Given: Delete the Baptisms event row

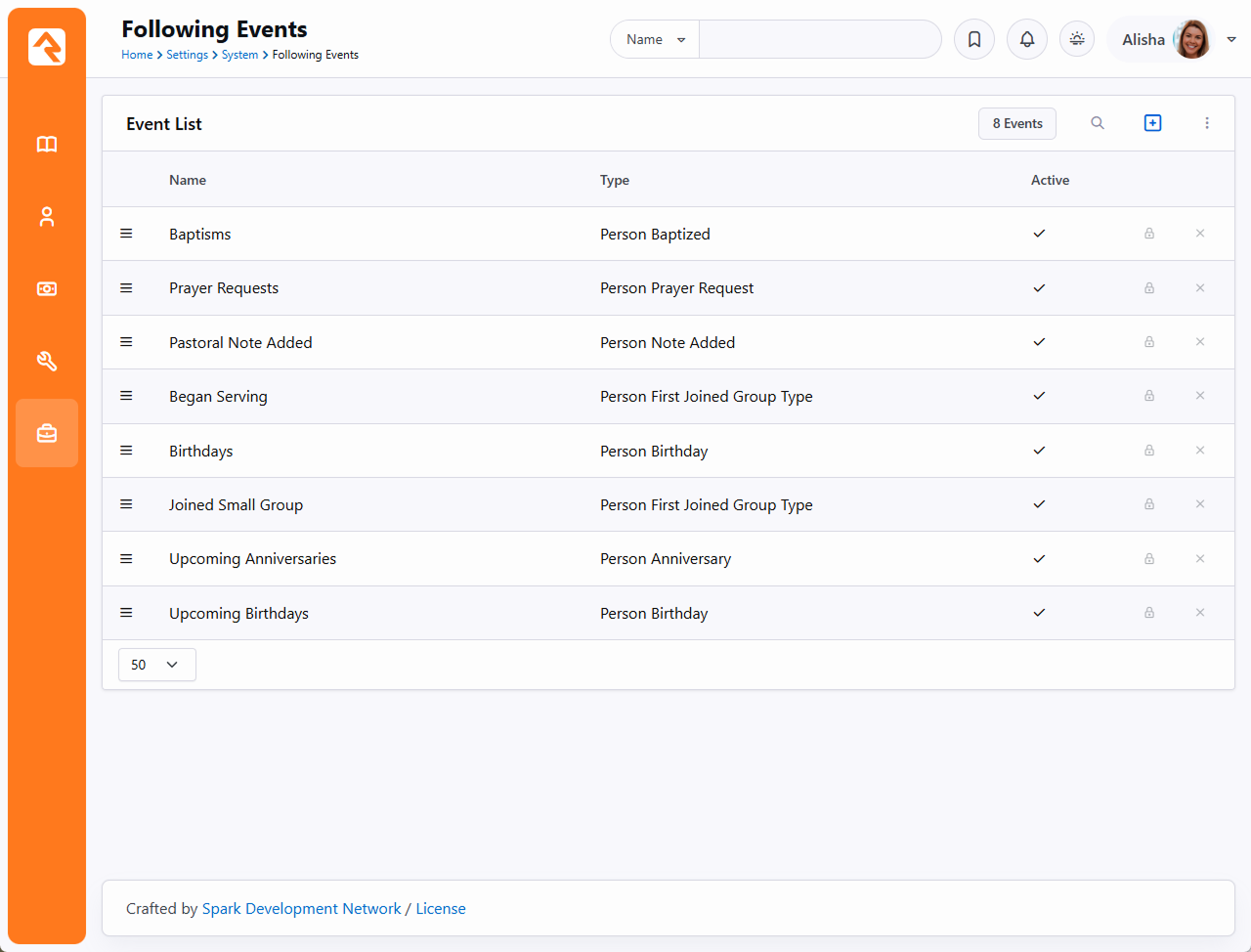Looking at the screenshot, I should [x=1200, y=234].
